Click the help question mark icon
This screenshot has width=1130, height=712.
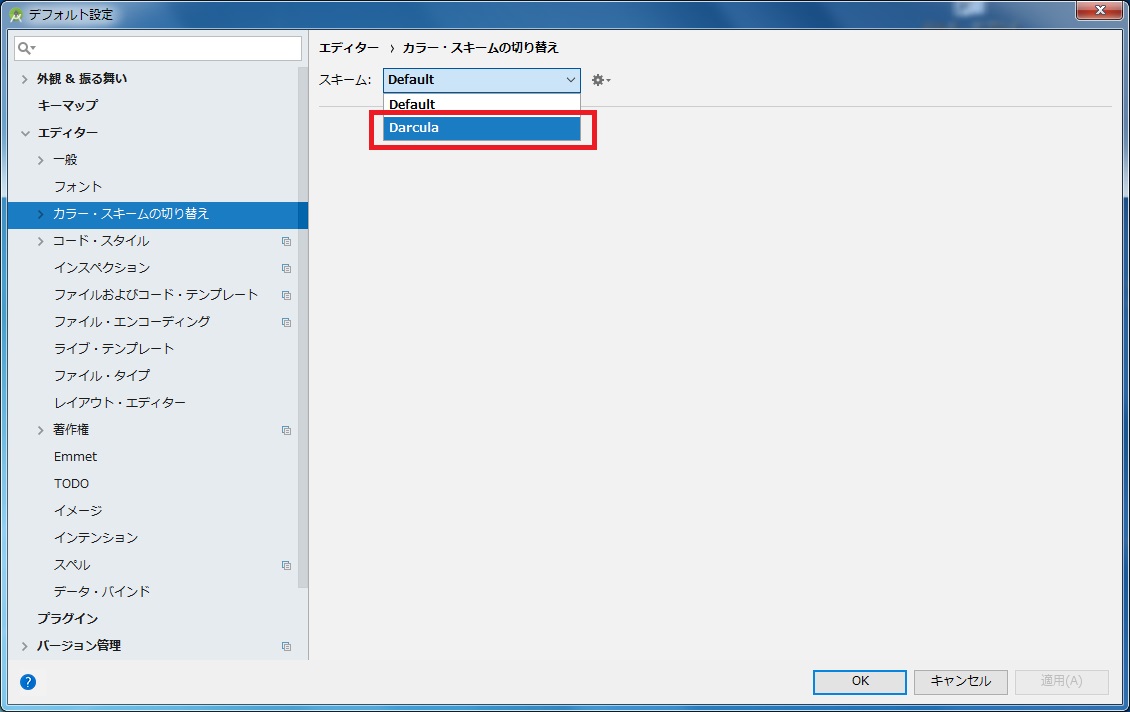(28, 682)
